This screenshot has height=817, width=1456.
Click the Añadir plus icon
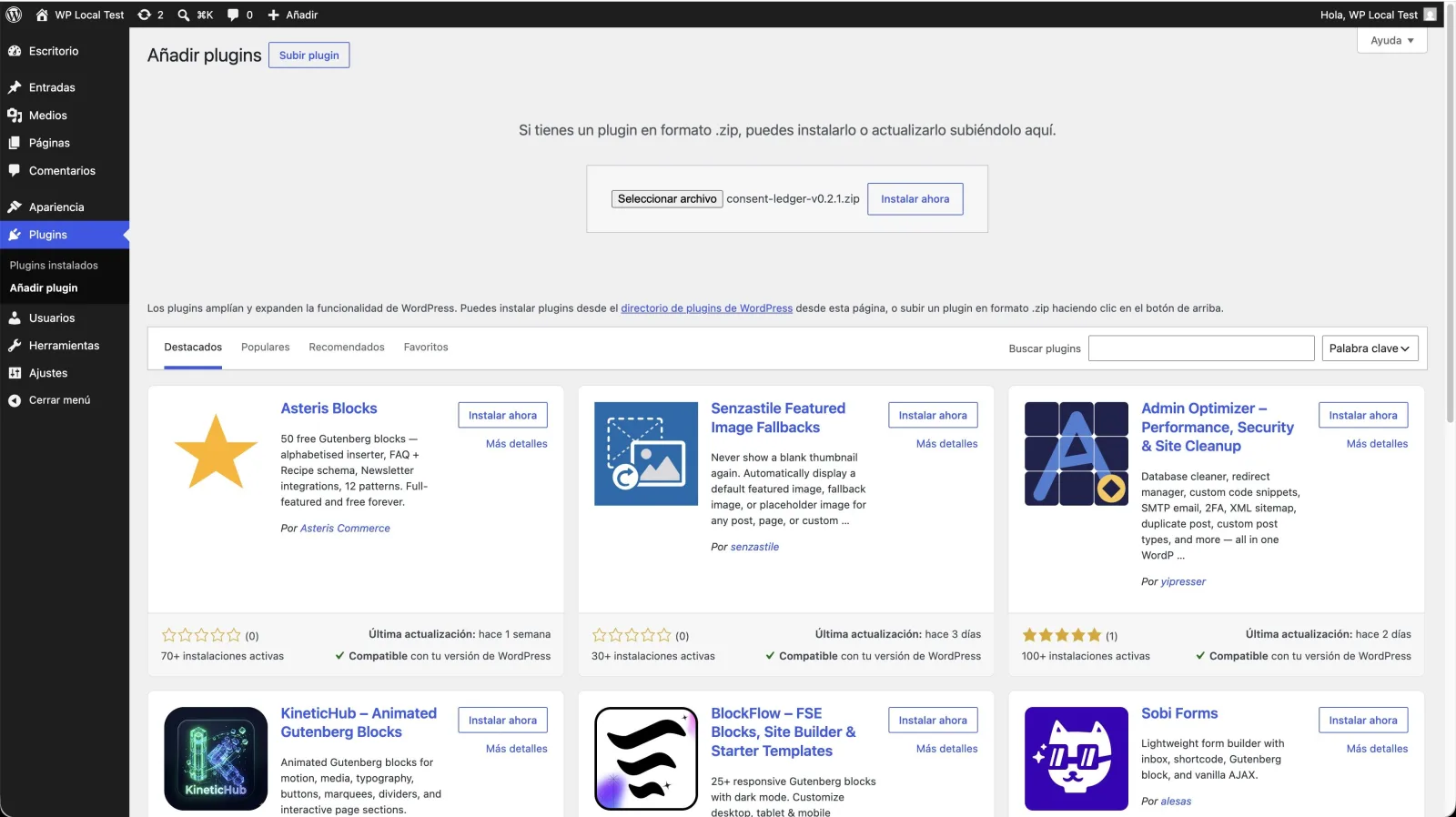(273, 15)
